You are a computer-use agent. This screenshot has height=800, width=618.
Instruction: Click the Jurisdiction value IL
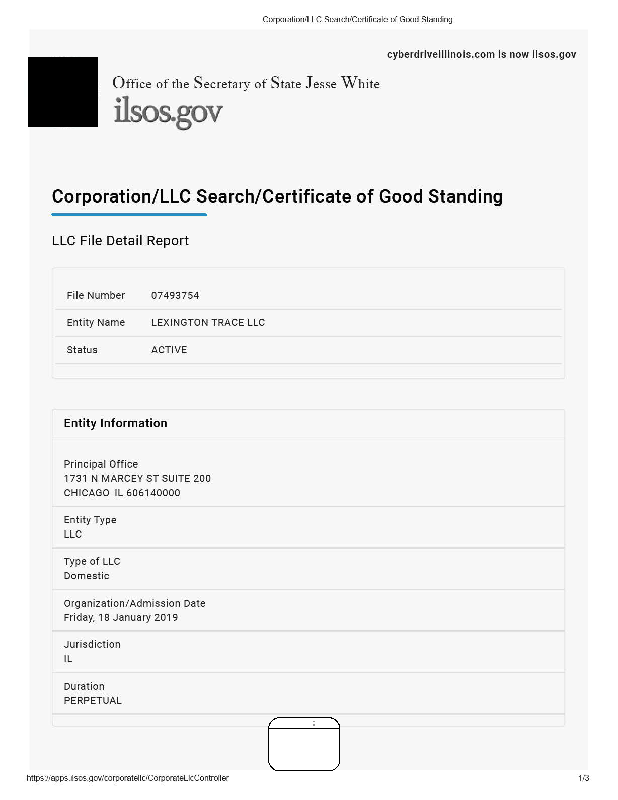(x=68, y=659)
